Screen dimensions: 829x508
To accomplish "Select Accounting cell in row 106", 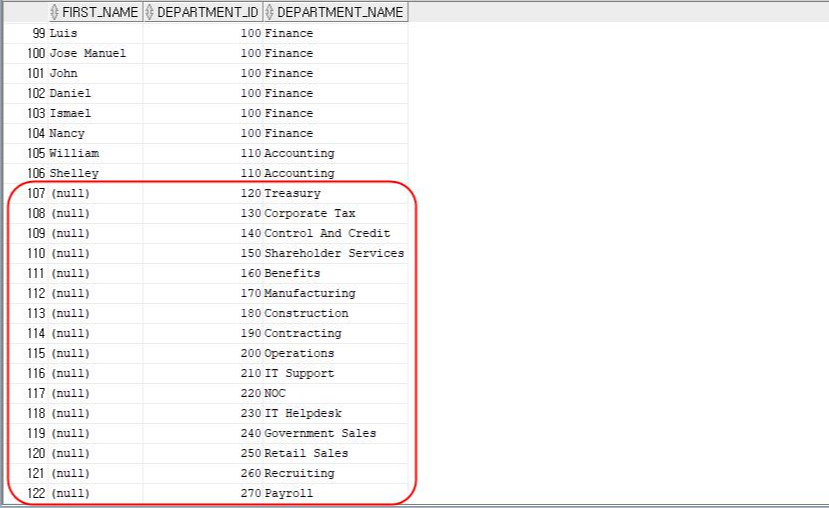I will pos(335,173).
